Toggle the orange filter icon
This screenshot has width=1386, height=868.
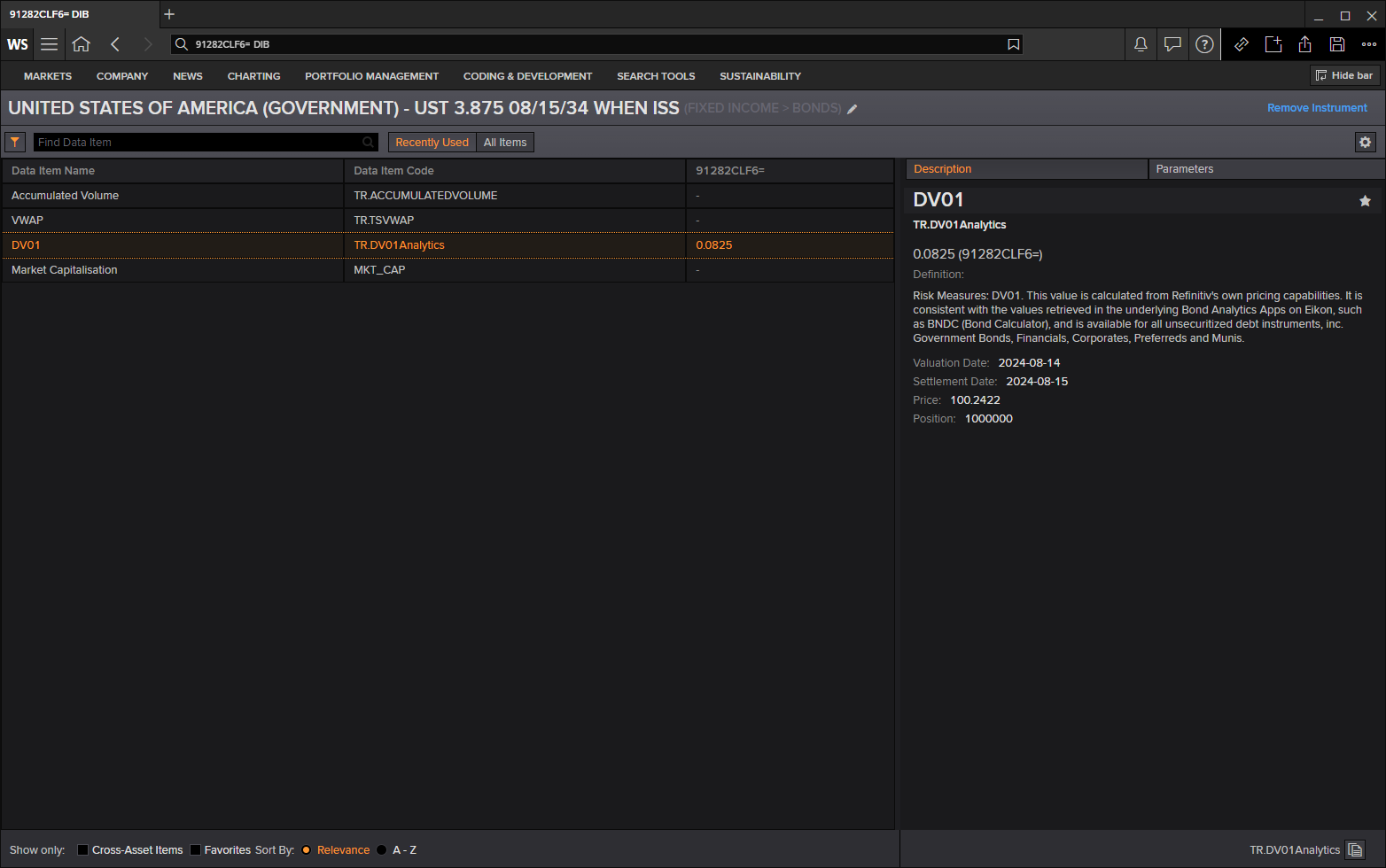[15, 142]
